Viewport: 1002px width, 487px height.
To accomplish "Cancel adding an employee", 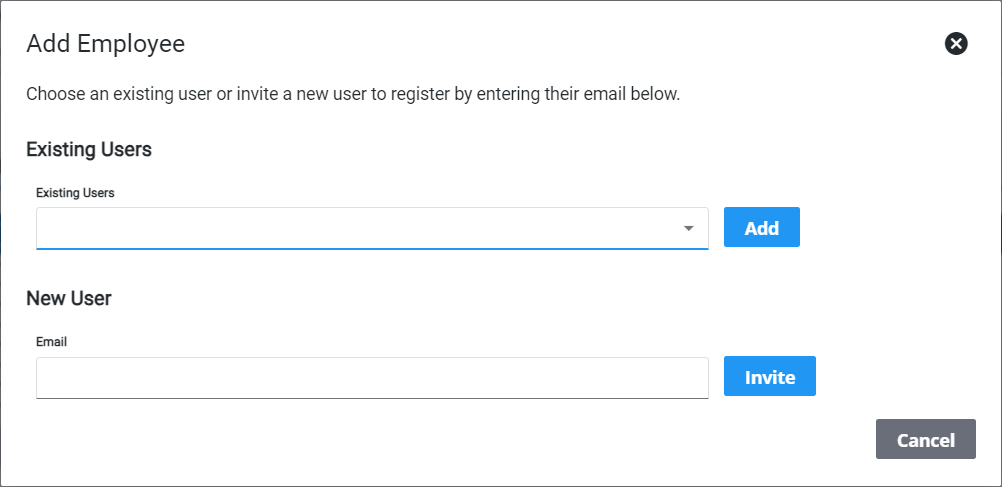I will (x=925, y=439).
